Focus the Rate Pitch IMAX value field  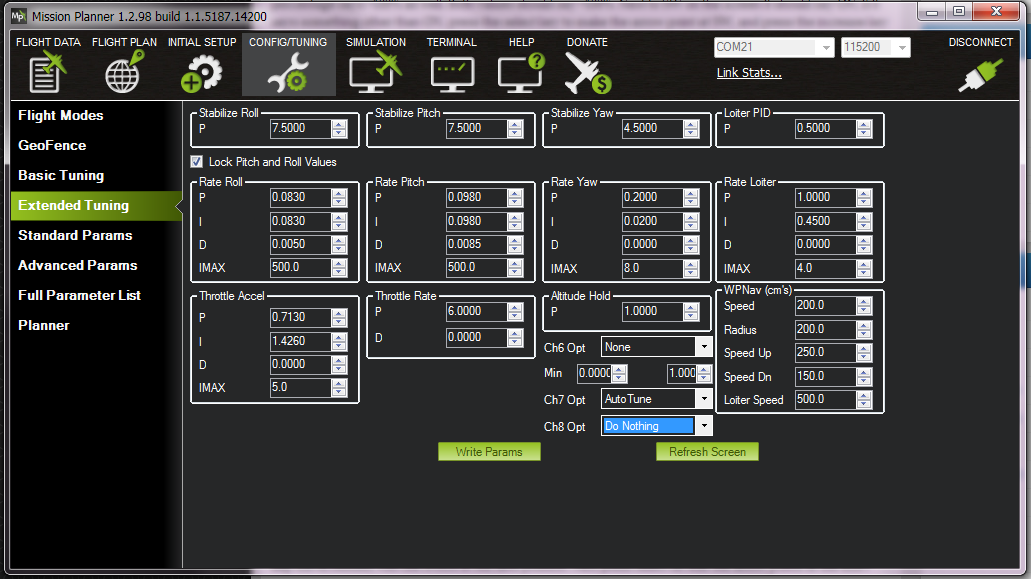tap(476, 267)
